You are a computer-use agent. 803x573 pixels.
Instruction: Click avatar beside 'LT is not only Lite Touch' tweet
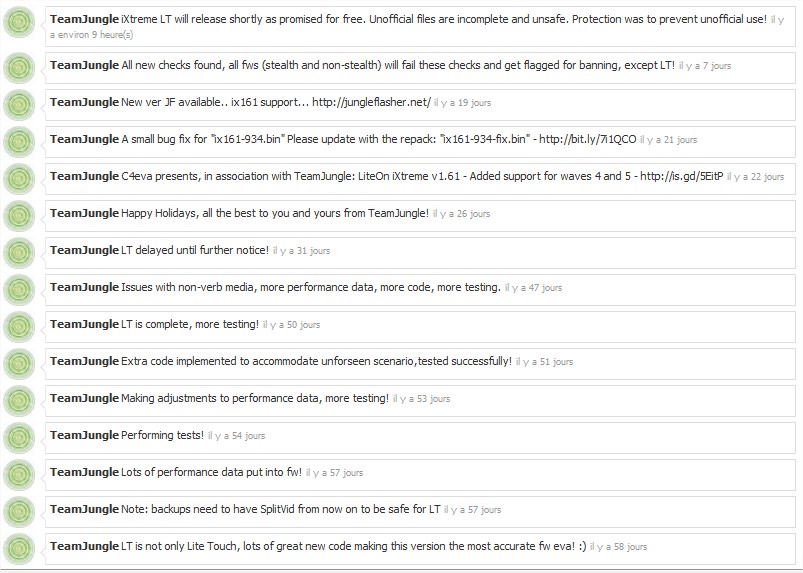[19, 548]
